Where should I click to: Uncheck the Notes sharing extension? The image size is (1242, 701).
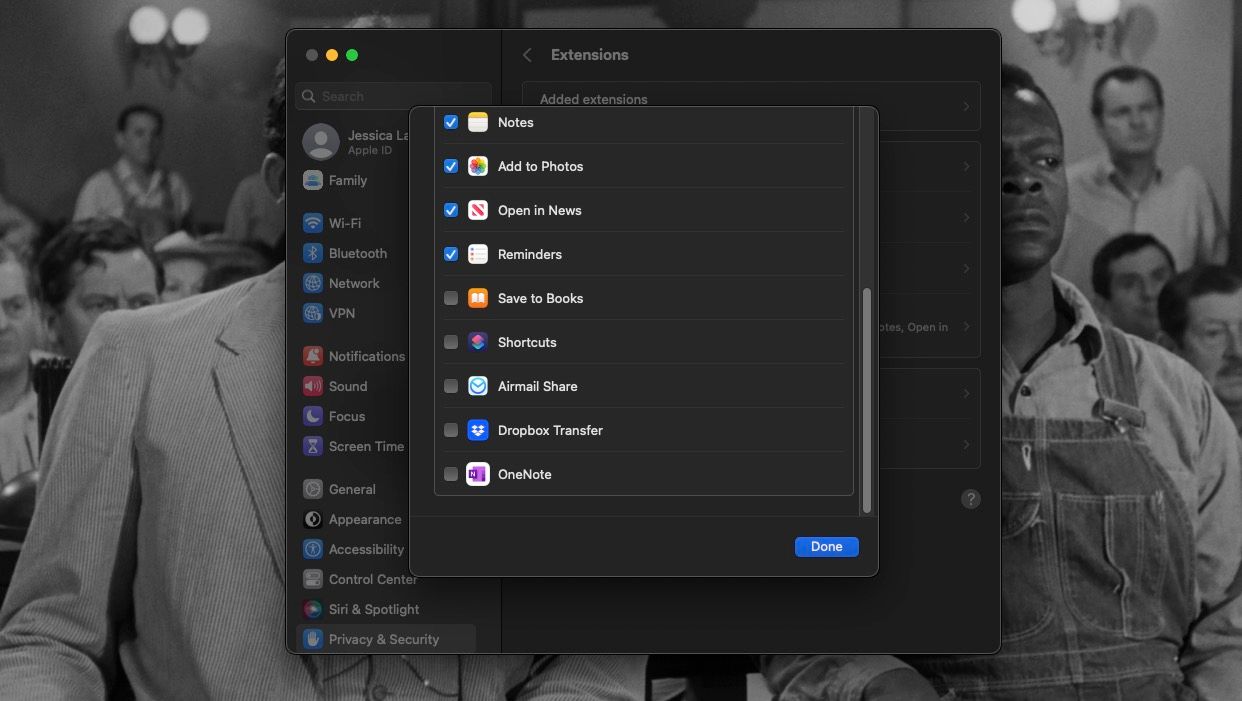point(451,122)
